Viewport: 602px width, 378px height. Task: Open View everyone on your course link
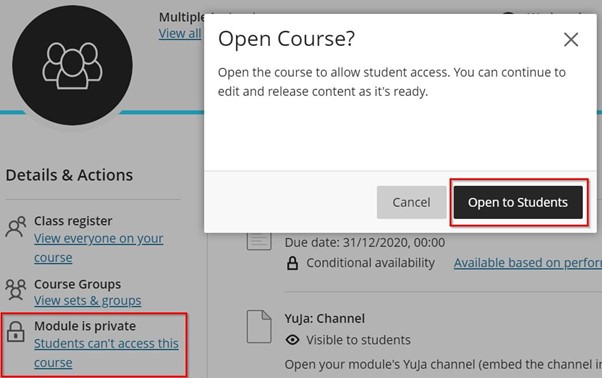[98, 248]
